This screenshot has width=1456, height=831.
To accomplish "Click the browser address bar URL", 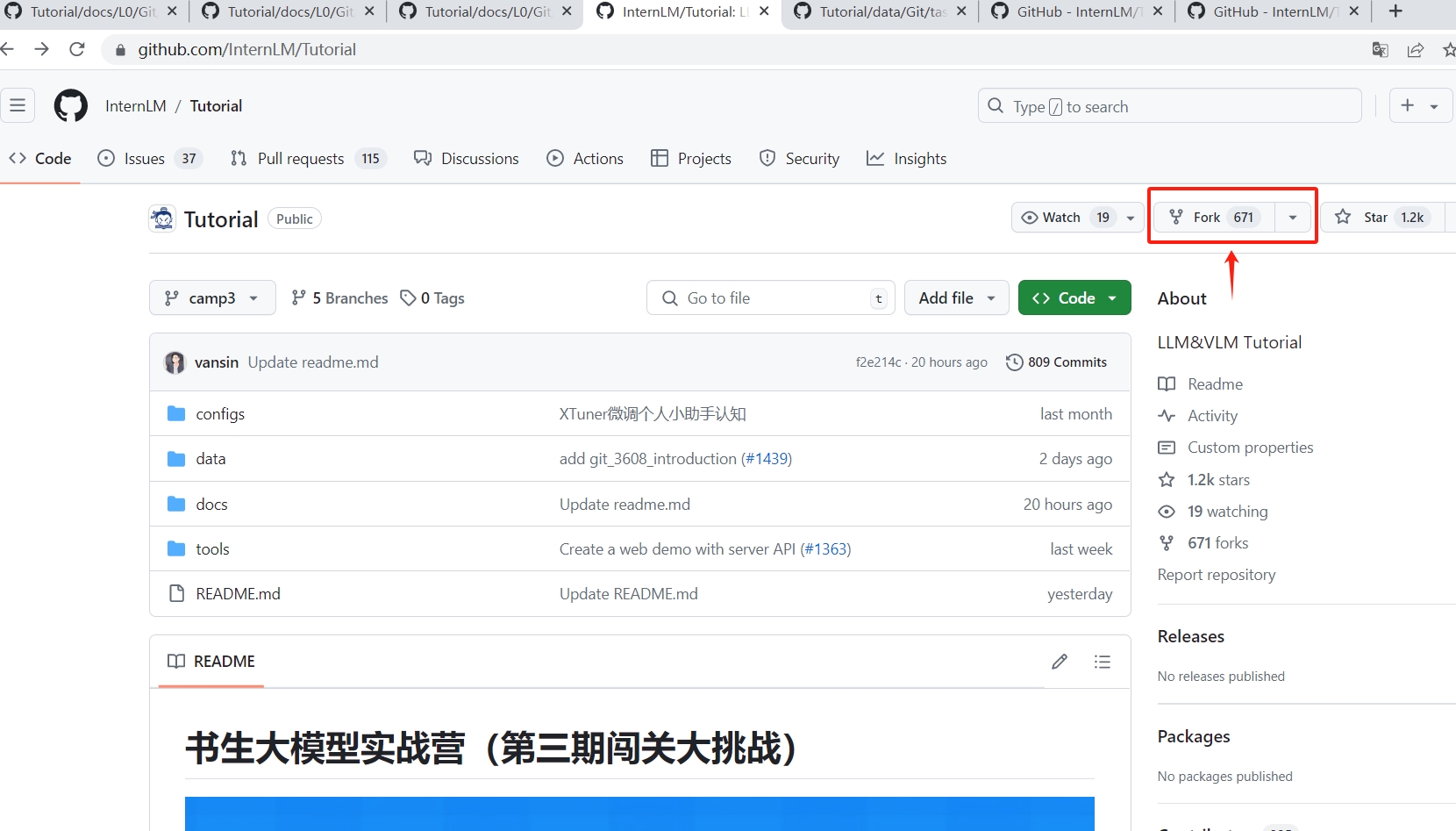I will click(x=246, y=50).
